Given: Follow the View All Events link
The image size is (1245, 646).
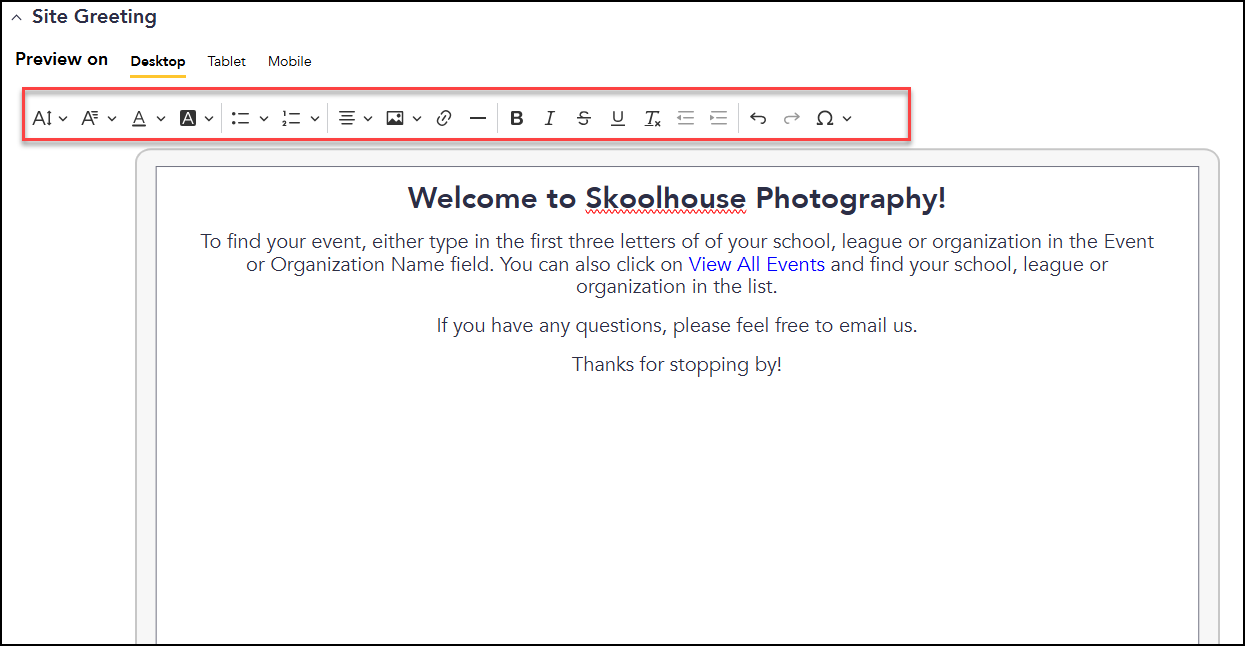Looking at the screenshot, I should [x=757, y=265].
